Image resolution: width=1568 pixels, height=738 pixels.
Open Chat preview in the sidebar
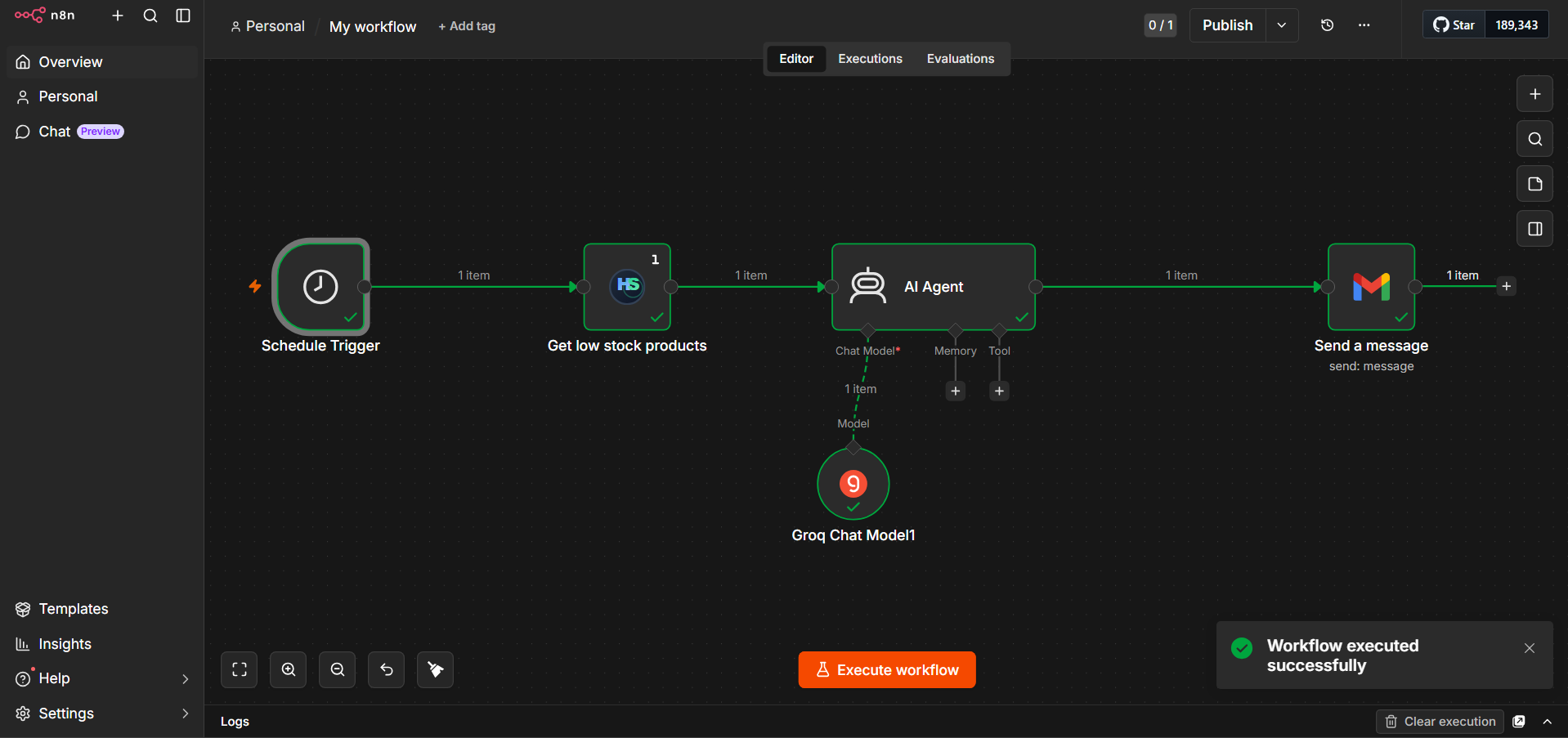click(x=102, y=132)
